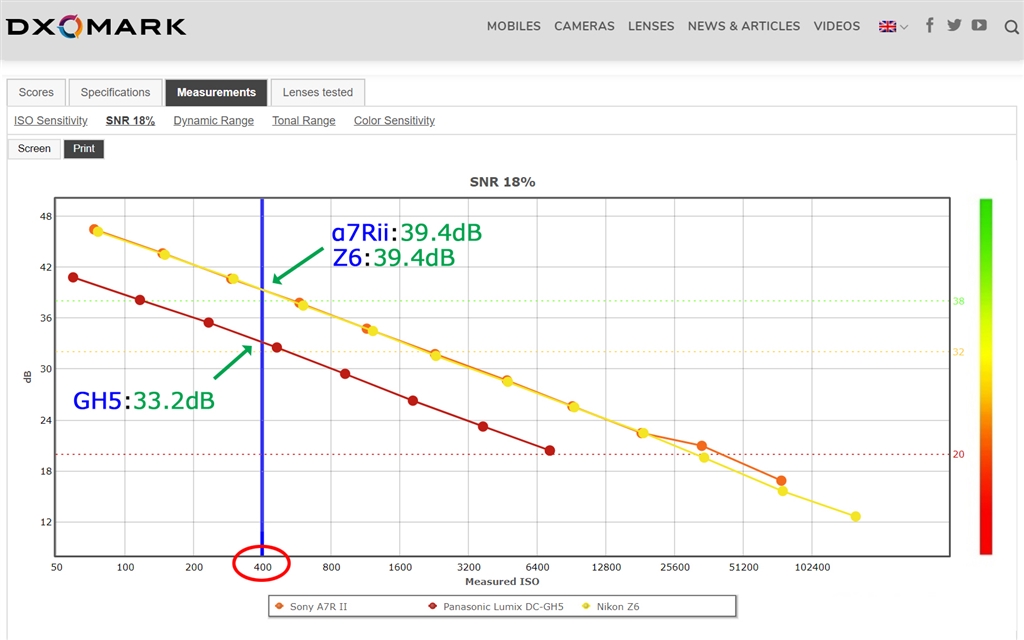The image size is (1024, 640).
Task: Select the Measurements tab
Action: (216, 92)
